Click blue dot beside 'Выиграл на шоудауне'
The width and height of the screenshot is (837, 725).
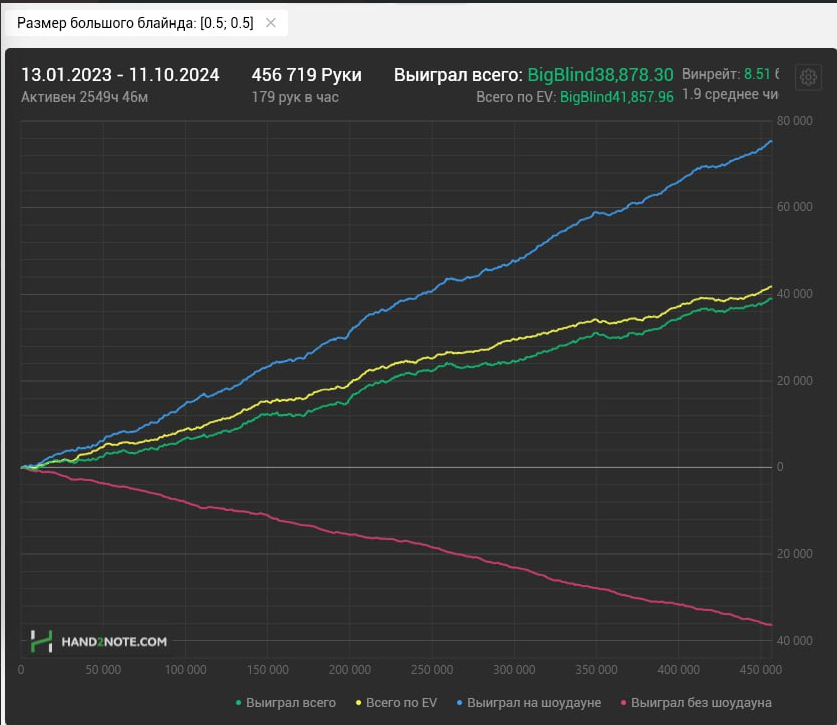coord(460,703)
